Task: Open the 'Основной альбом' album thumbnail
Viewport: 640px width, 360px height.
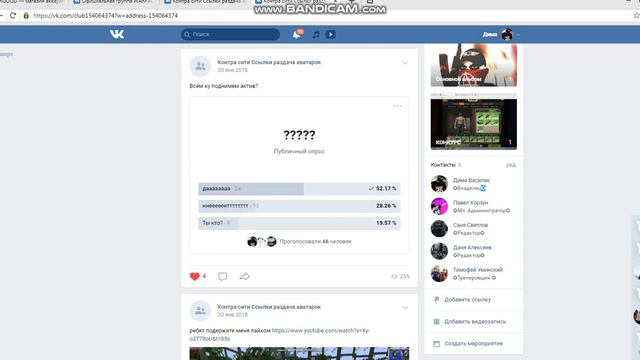Action: (x=473, y=65)
